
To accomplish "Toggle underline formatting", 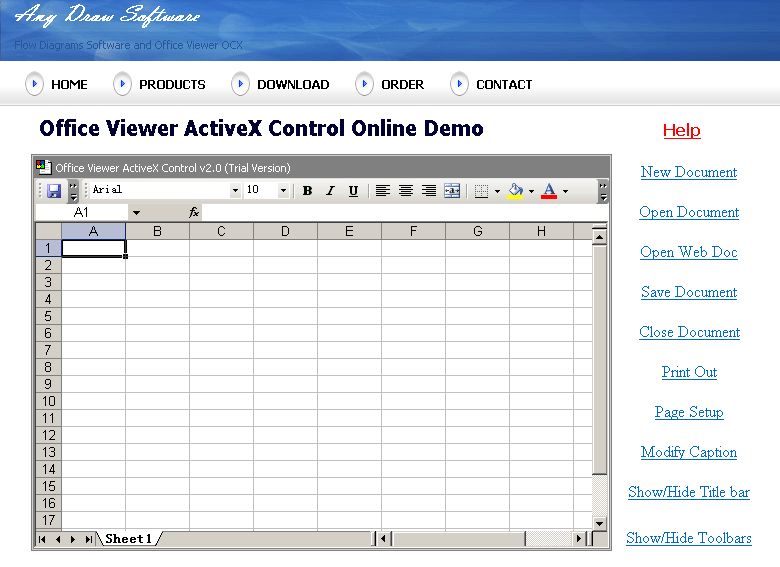I will 353,191.
